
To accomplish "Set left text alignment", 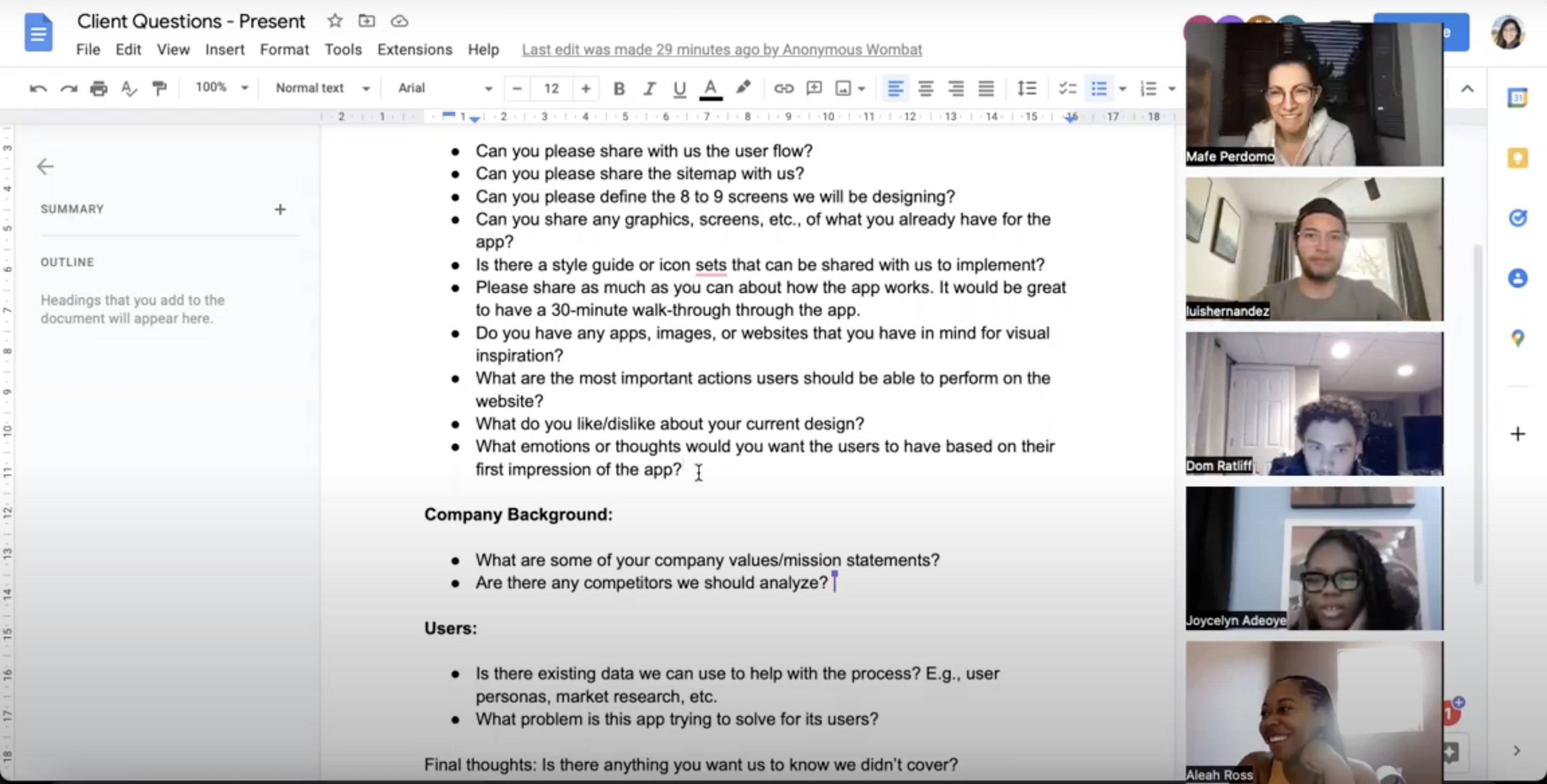I will pyautogui.click(x=895, y=89).
